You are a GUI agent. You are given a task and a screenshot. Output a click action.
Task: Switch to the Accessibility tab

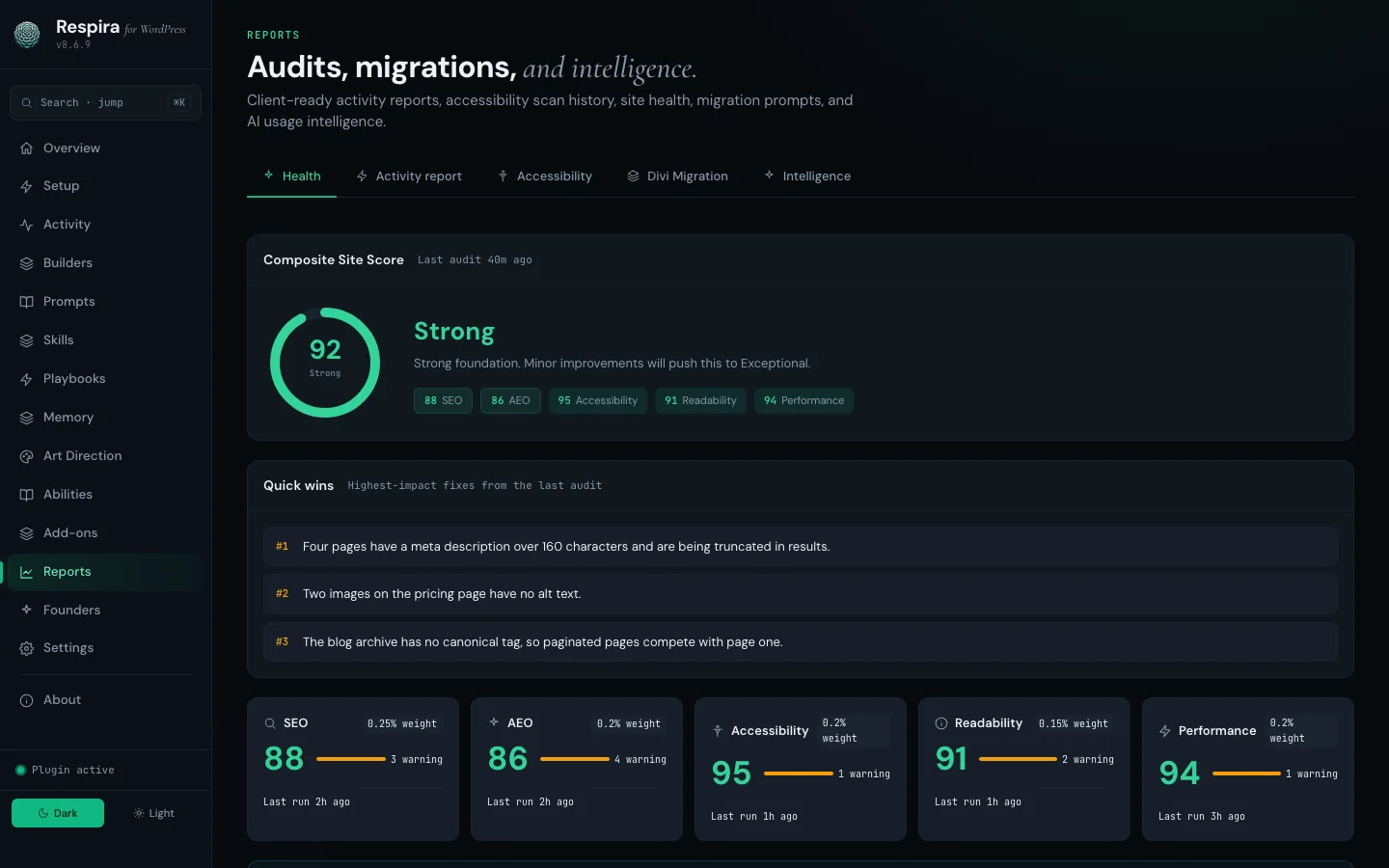click(545, 176)
